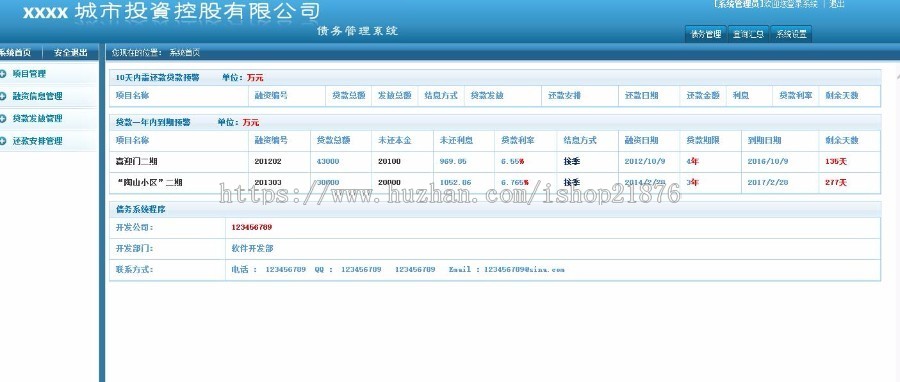Click remaining days 277天
The width and height of the screenshot is (900, 382).
[836, 182]
